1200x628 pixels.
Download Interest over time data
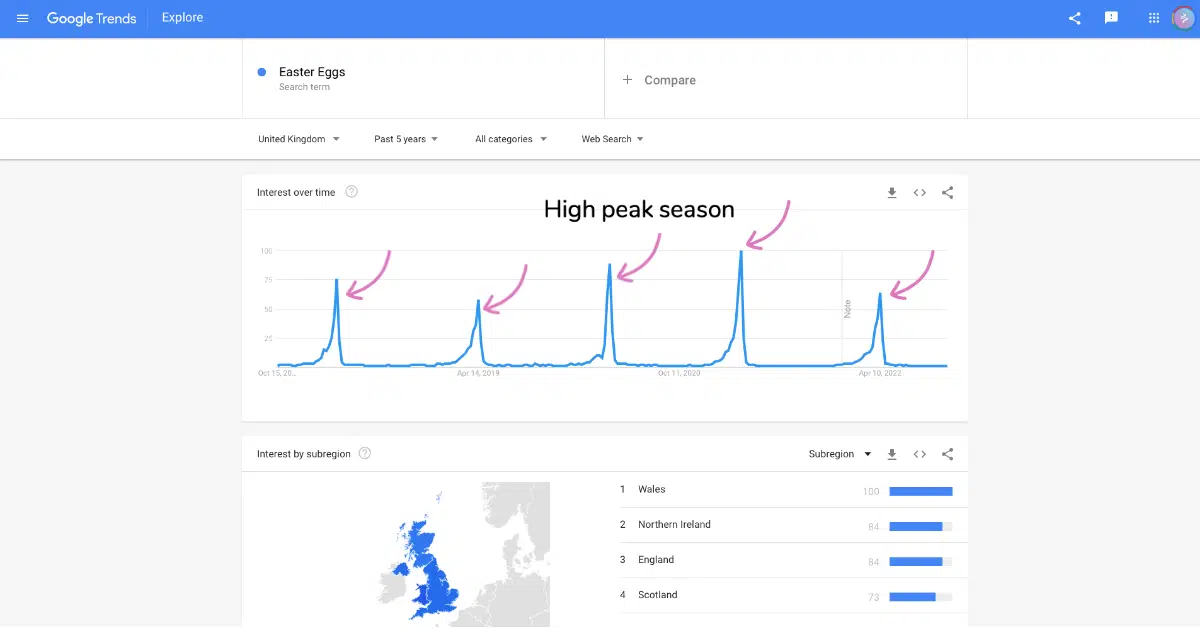click(892, 193)
